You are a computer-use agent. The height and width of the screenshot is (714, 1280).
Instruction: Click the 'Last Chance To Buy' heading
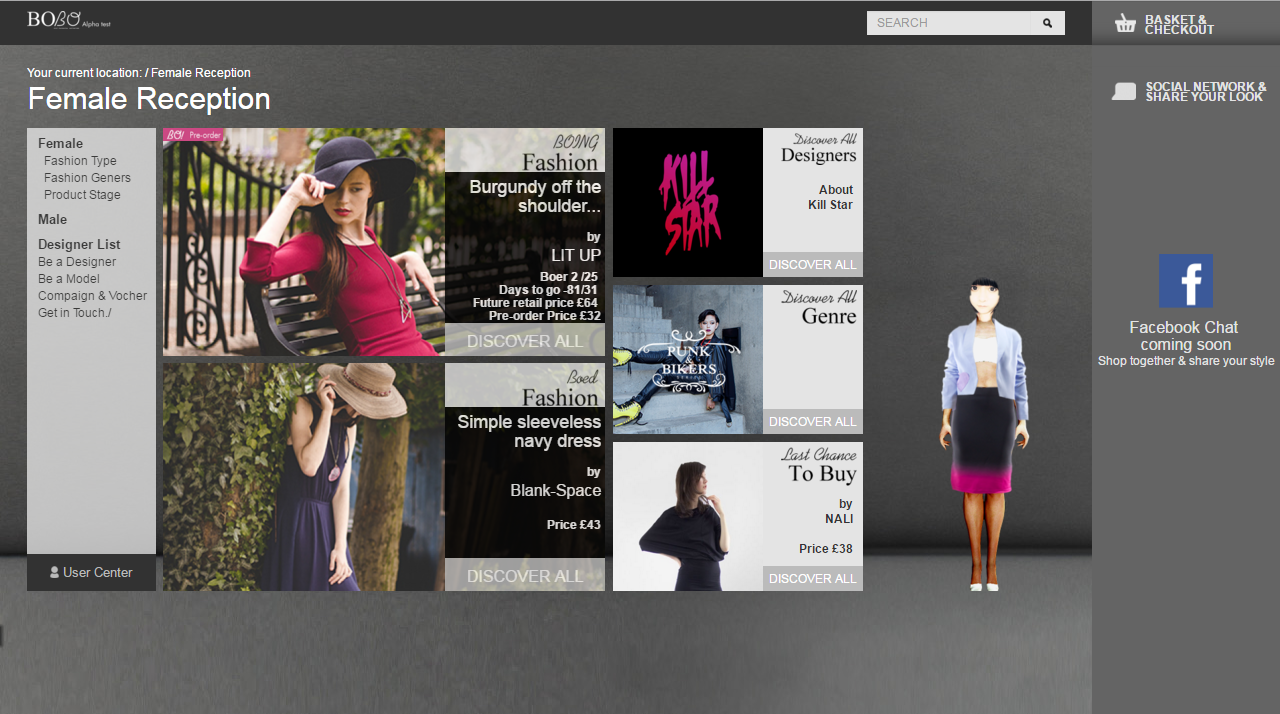tap(819, 465)
